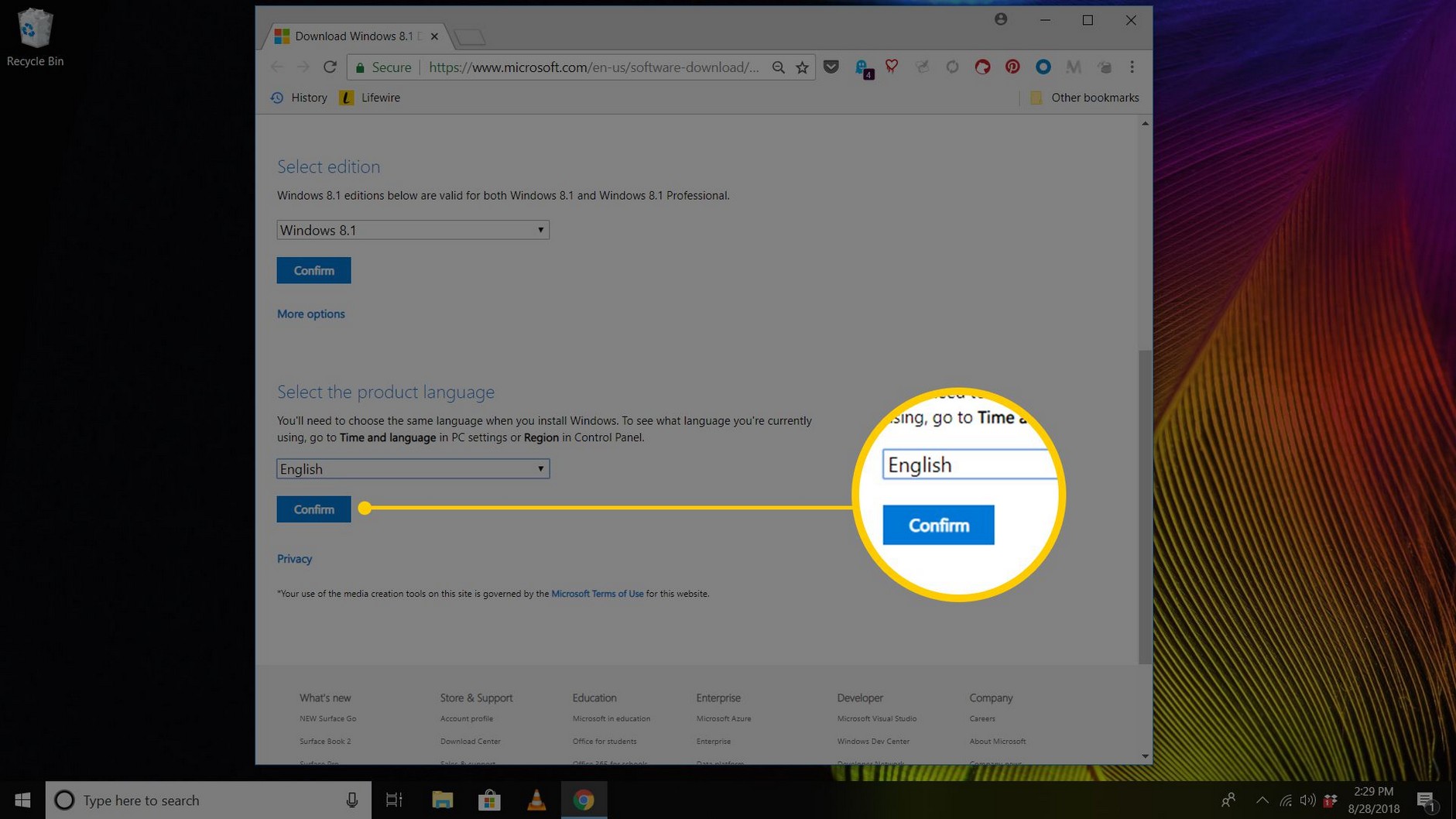The height and width of the screenshot is (819, 1456).
Task: Expand the English product language dropdown
Action: click(x=413, y=468)
